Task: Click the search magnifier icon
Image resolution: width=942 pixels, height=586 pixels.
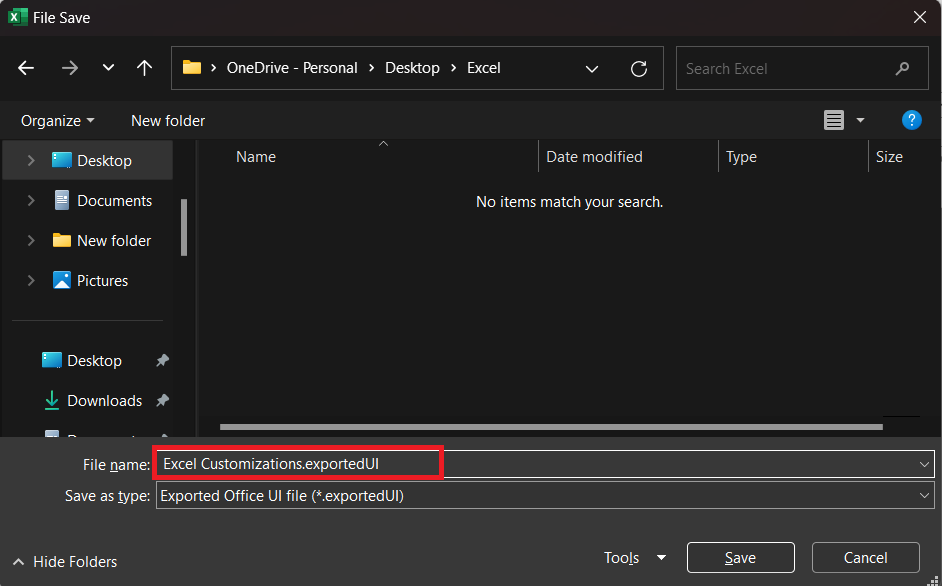Action: (902, 69)
